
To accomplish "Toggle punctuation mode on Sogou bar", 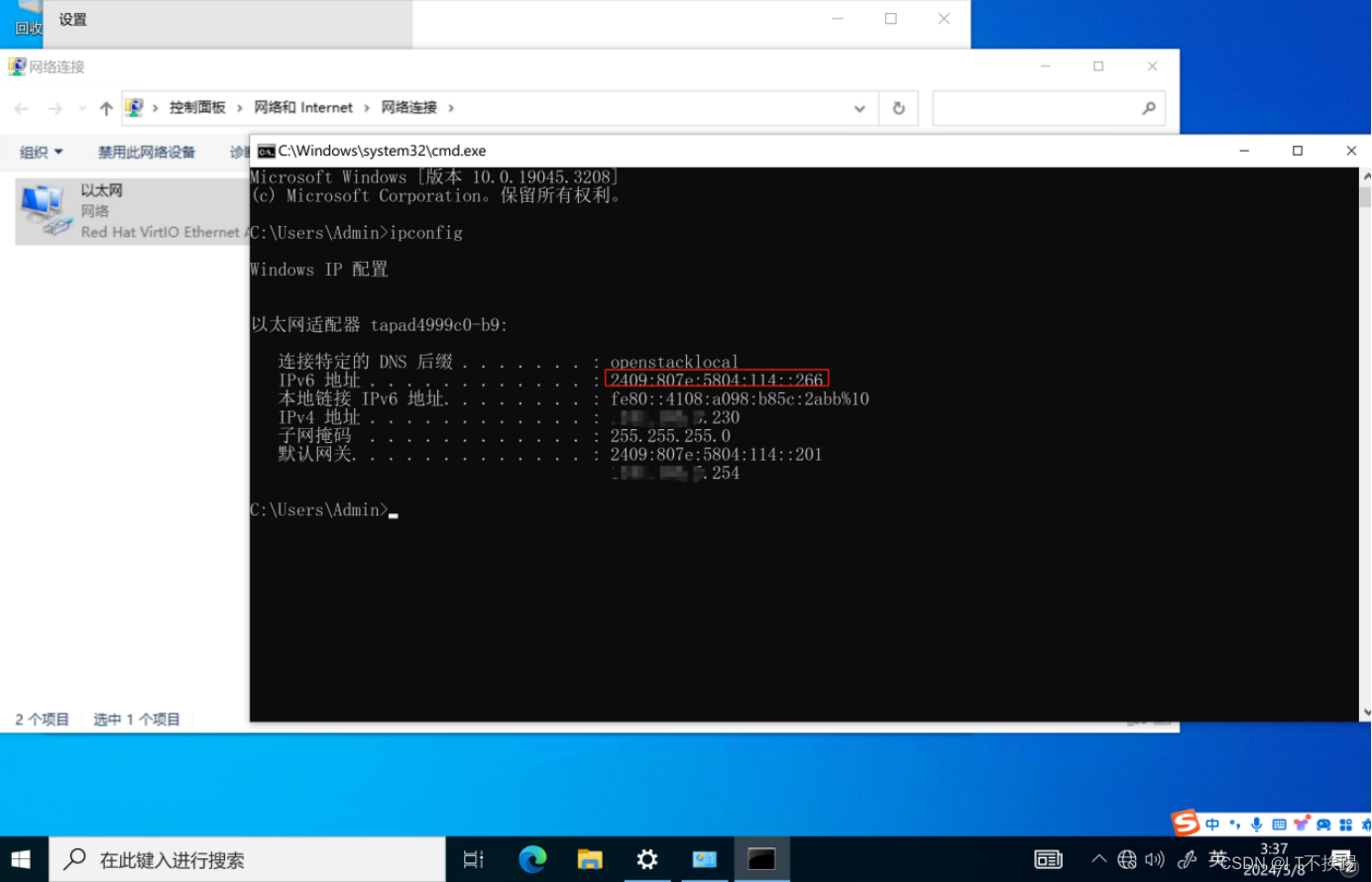I will point(1234,824).
